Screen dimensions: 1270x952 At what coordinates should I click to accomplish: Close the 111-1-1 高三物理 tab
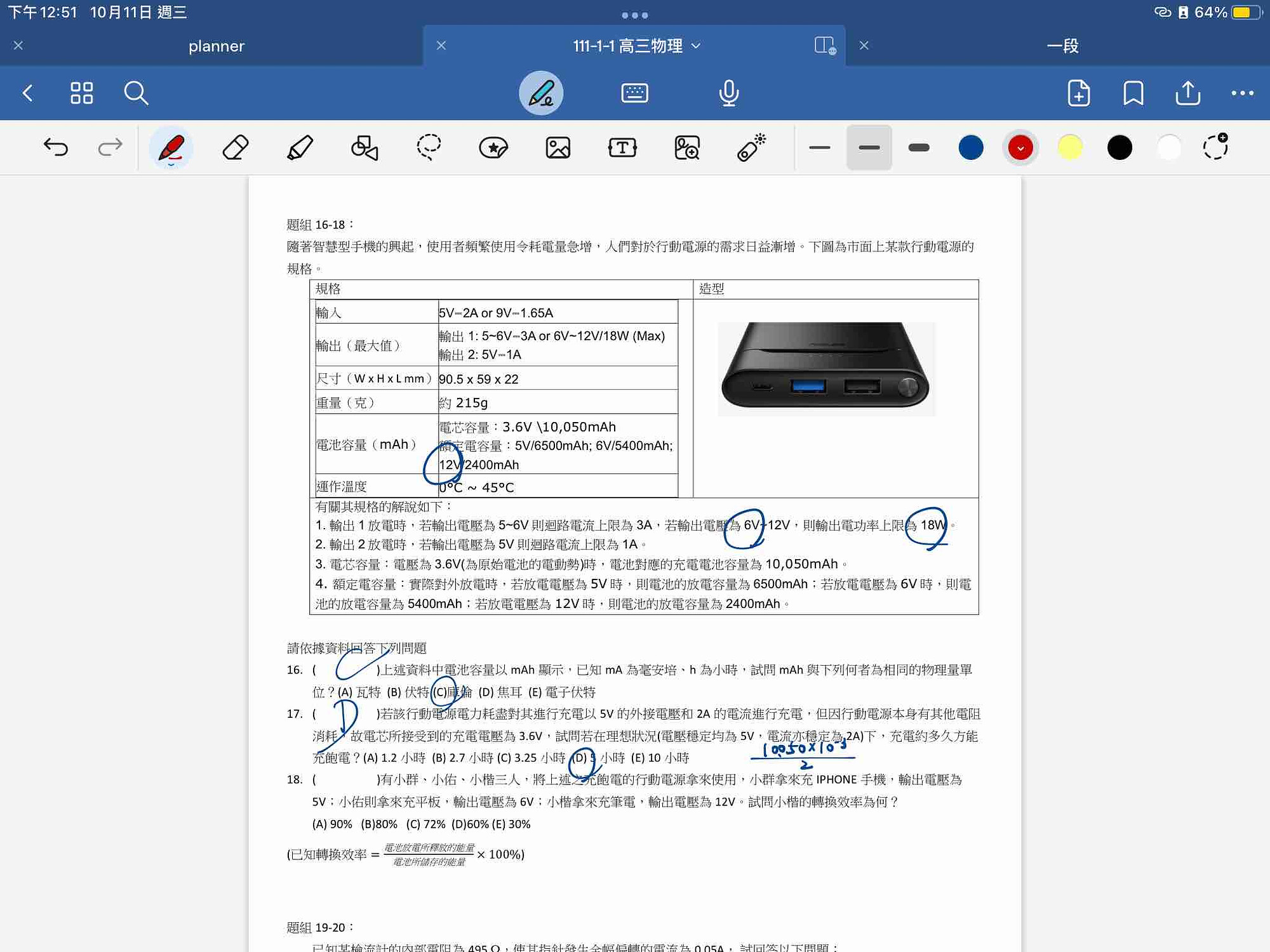coord(441,46)
